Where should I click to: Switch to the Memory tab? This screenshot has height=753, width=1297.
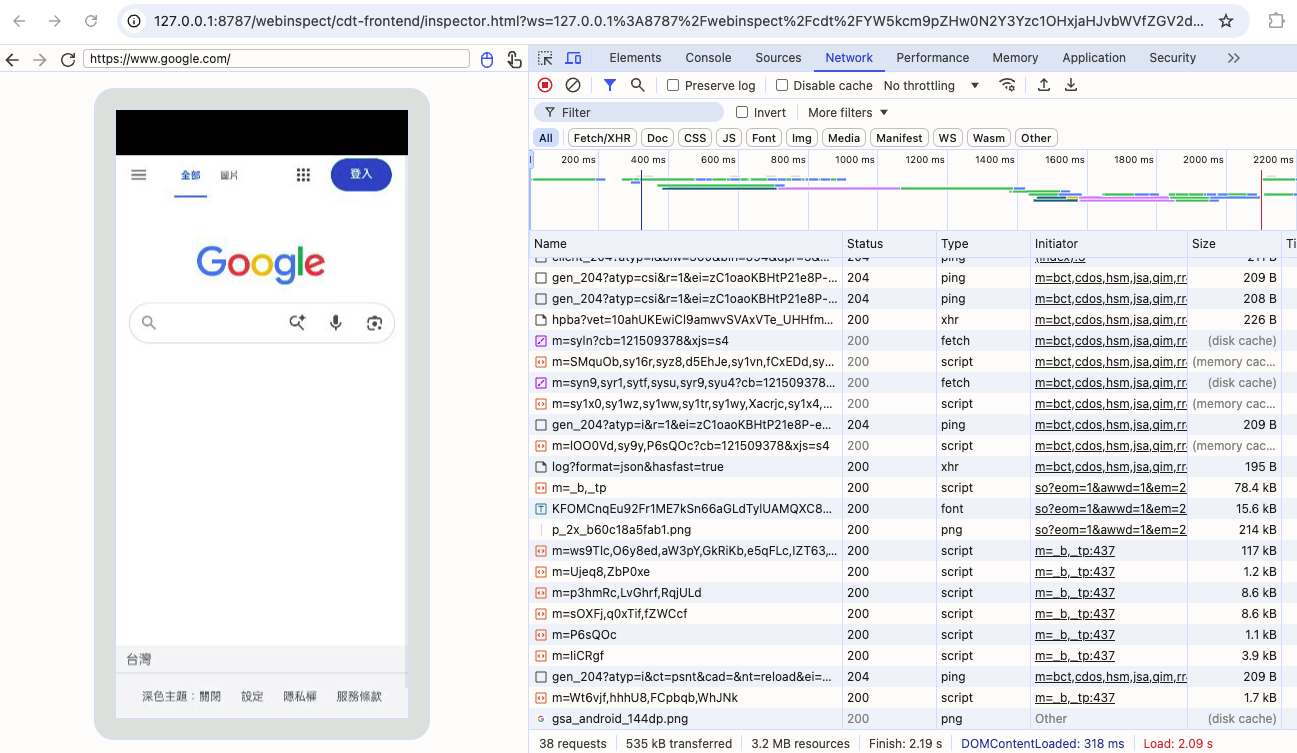point(1015,58)
